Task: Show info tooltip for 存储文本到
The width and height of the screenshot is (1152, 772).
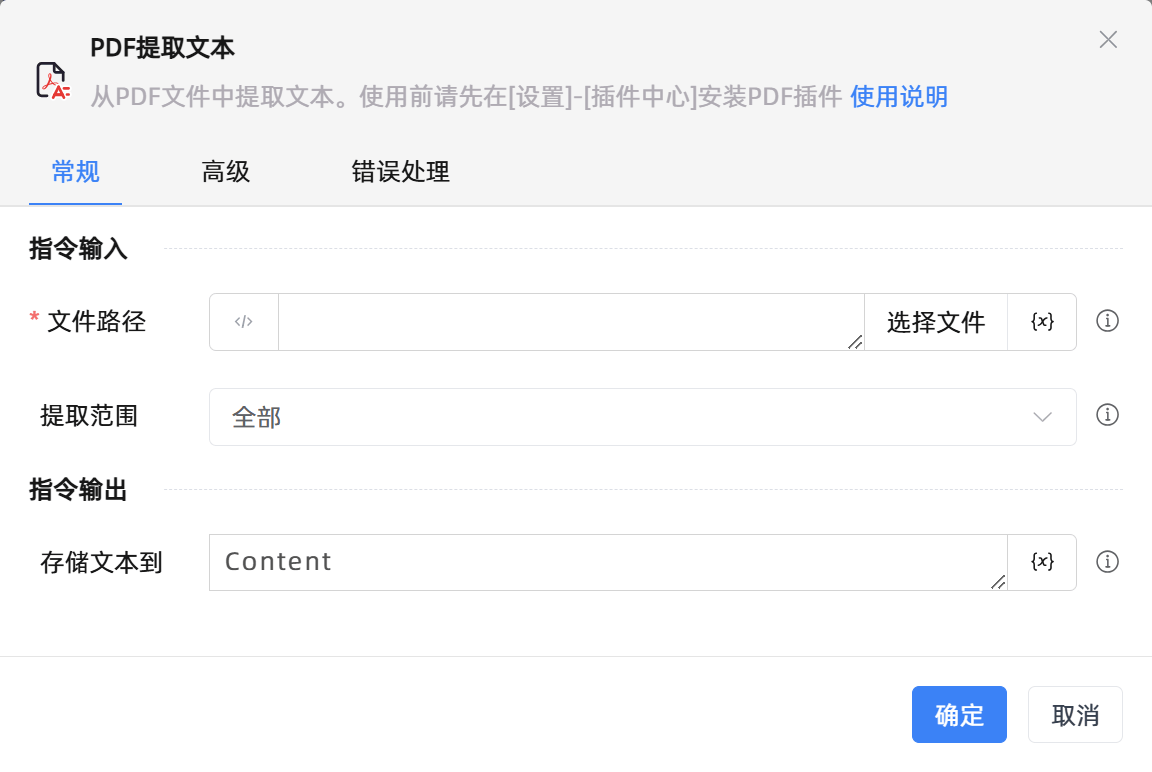Action: point(1107,562)
